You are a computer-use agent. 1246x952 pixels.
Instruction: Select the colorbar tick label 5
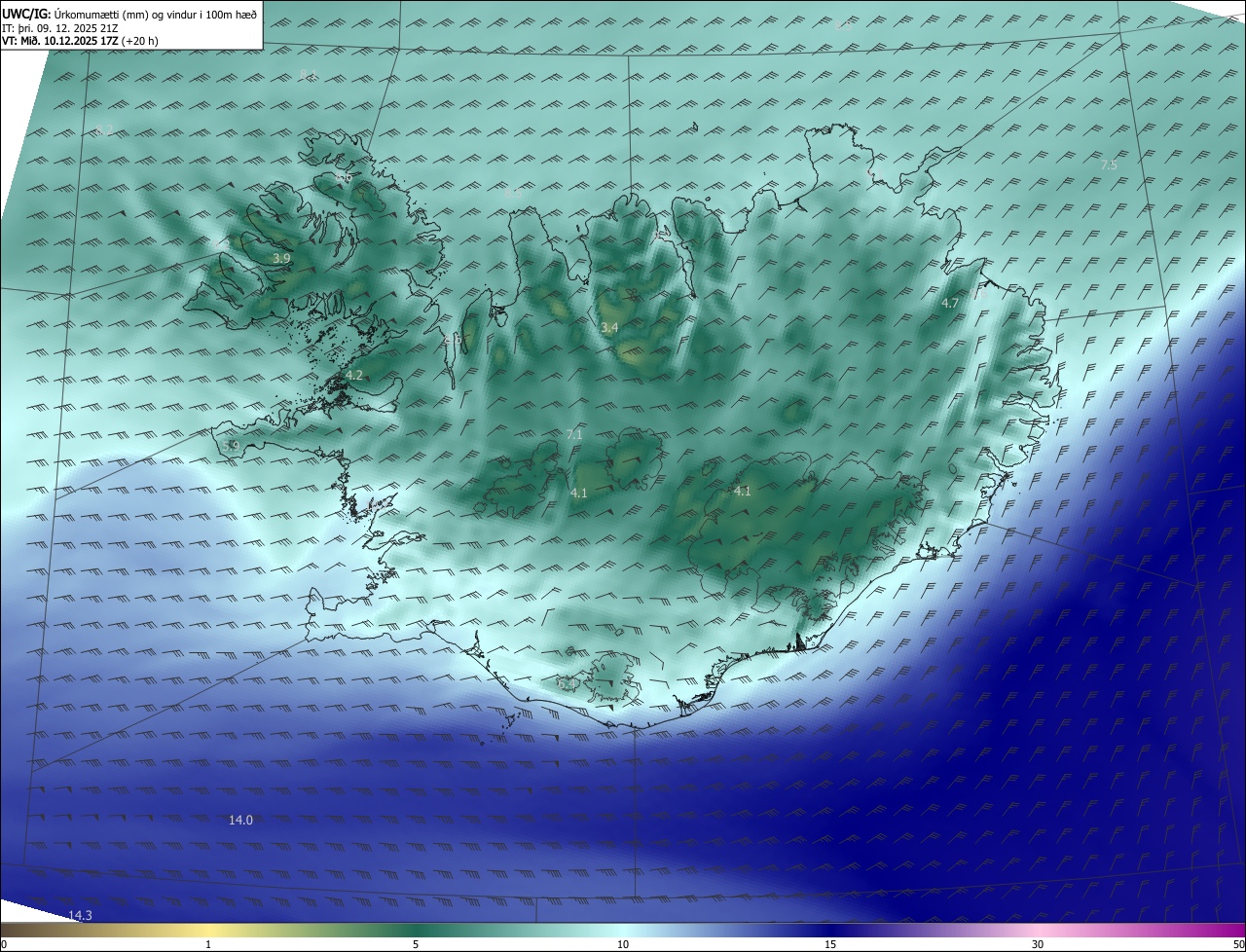coord(416,944)
